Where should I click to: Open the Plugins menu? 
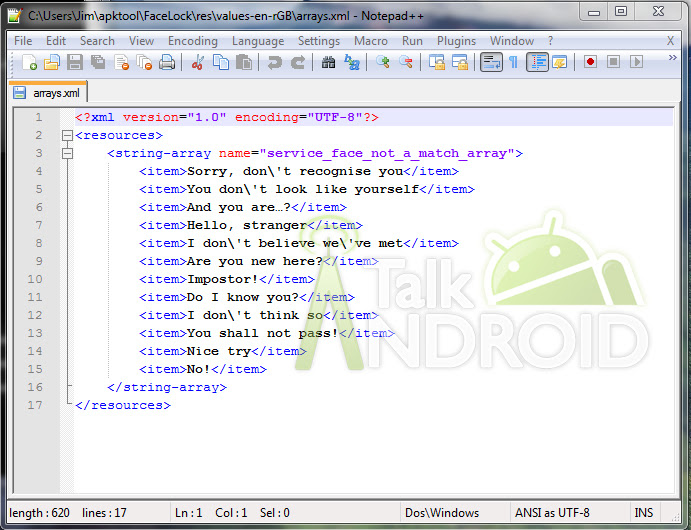point(457,41)
